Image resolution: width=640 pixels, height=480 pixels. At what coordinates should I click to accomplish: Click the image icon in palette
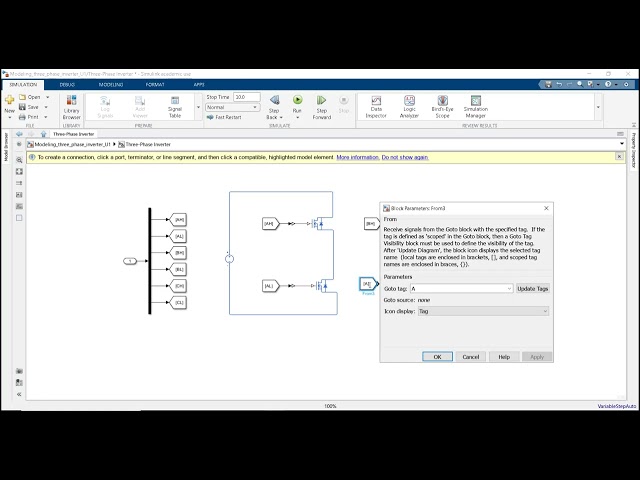[x=19, y=206]
